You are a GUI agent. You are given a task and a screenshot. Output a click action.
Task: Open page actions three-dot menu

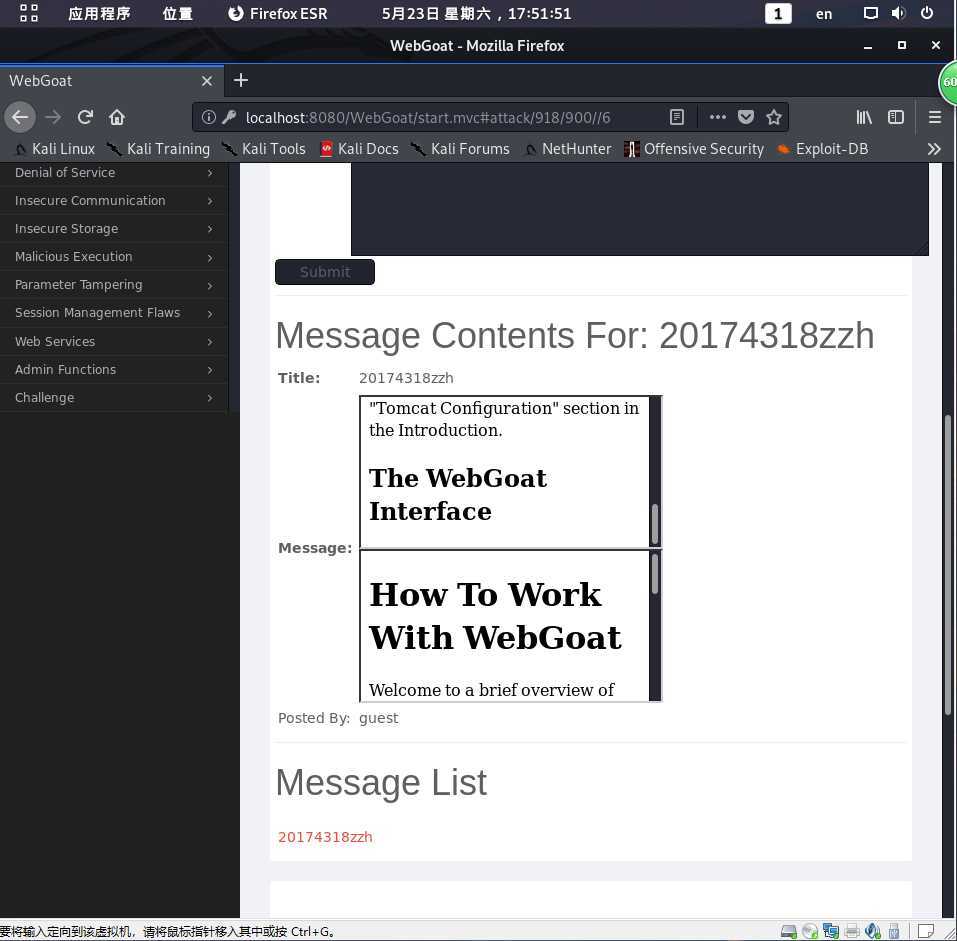718,117
